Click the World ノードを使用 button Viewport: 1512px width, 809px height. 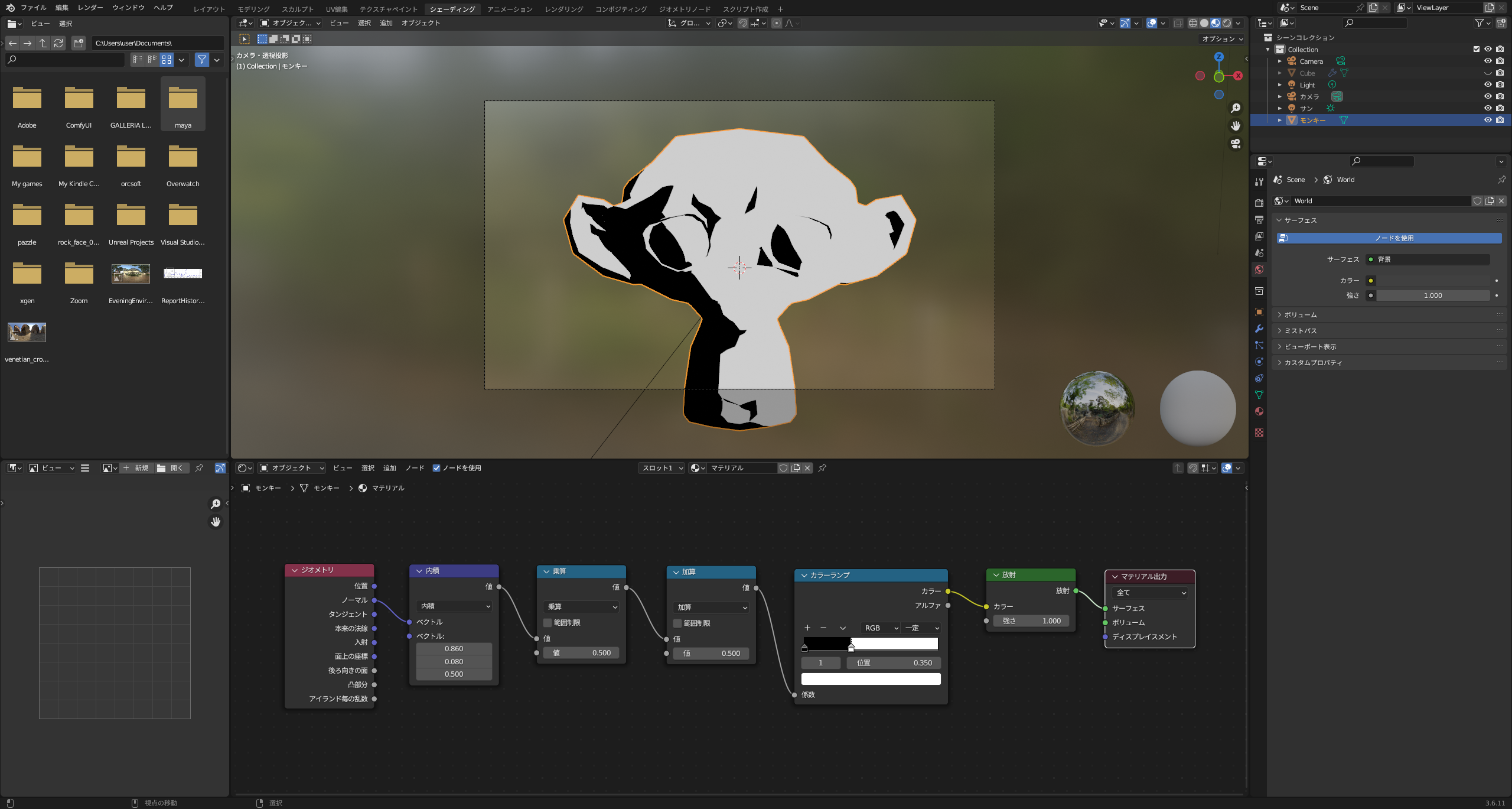1389,238
